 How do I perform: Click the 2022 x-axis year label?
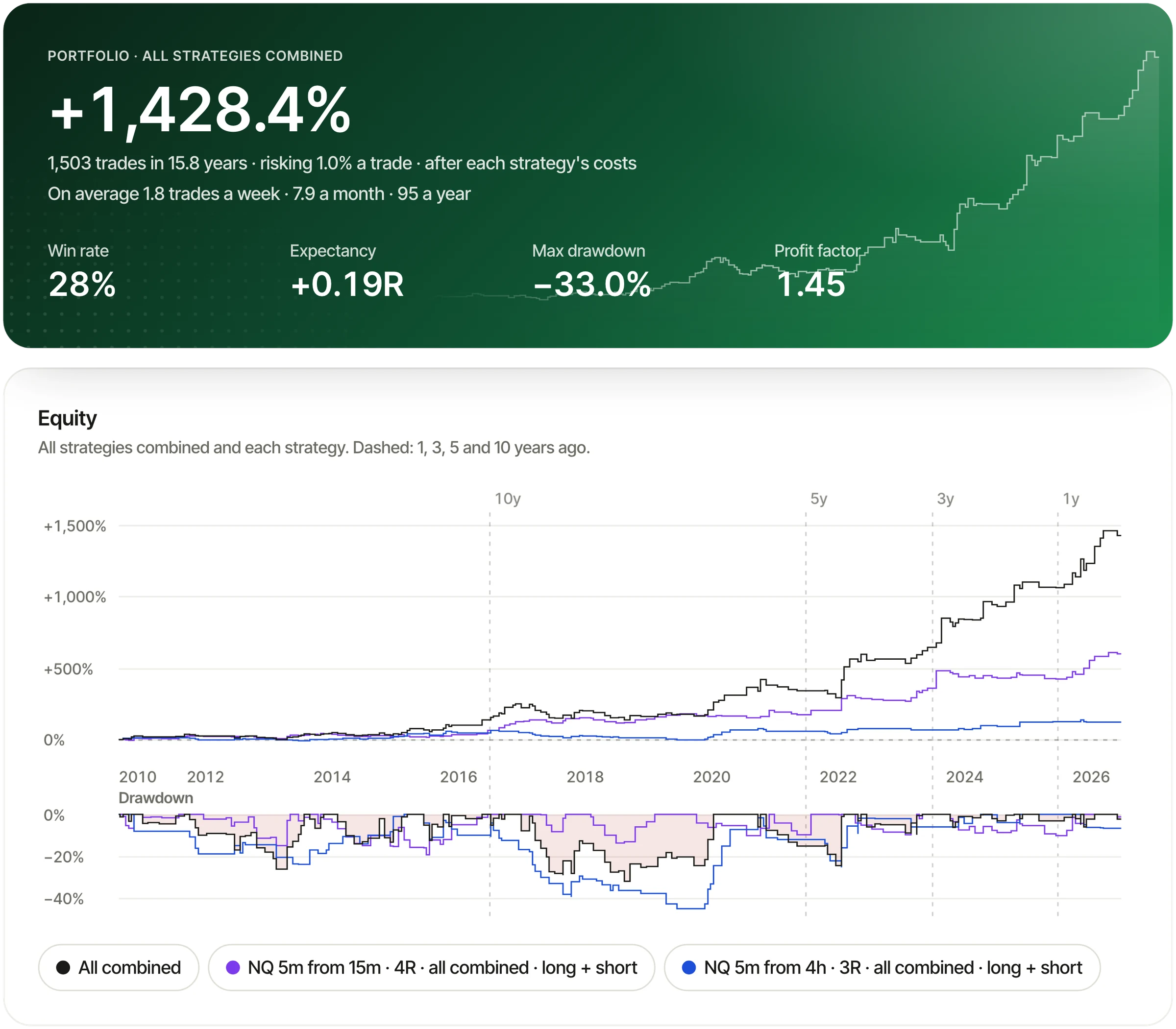point(838,777)
